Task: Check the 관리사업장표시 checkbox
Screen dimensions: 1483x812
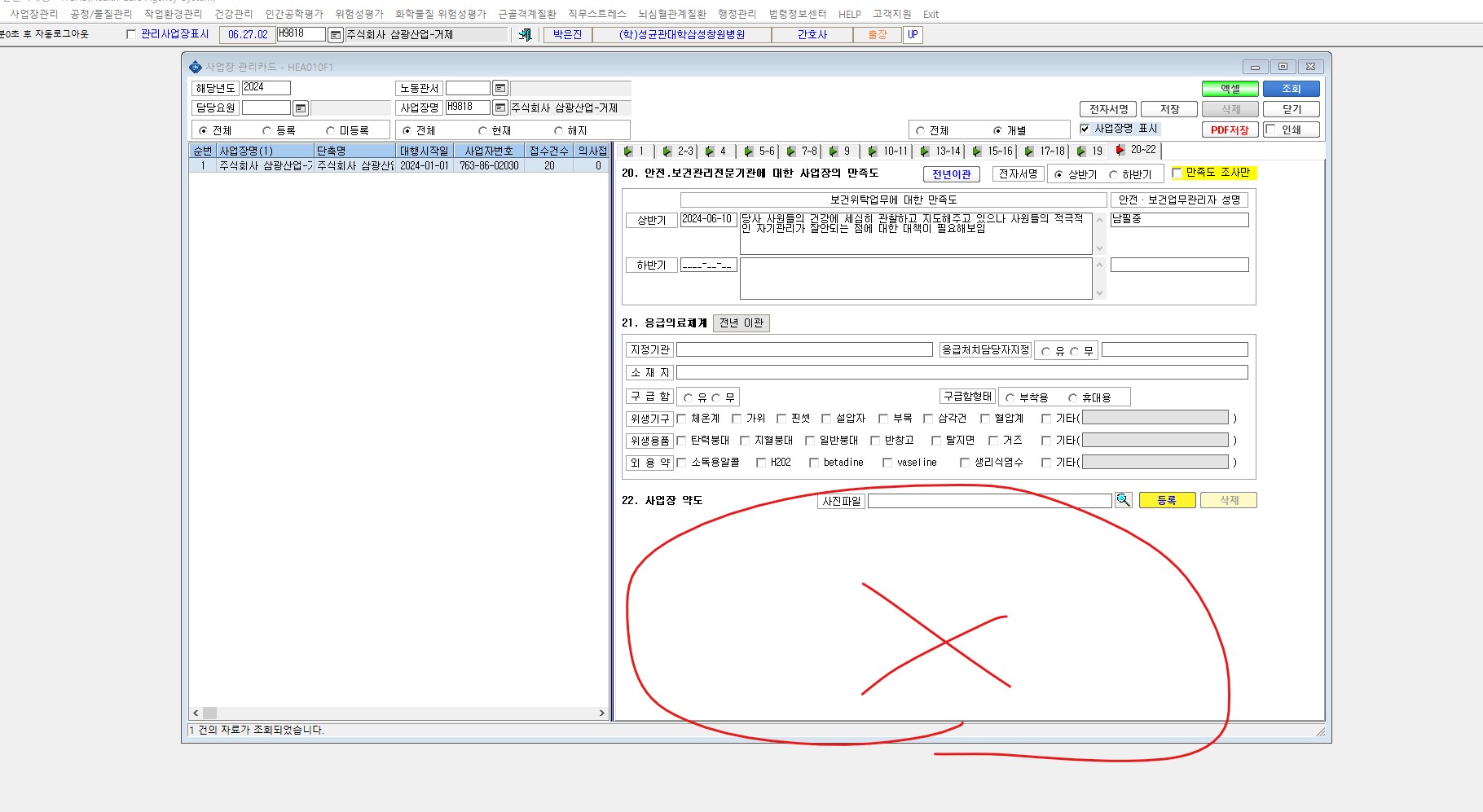Action: [x=131, y=34]
